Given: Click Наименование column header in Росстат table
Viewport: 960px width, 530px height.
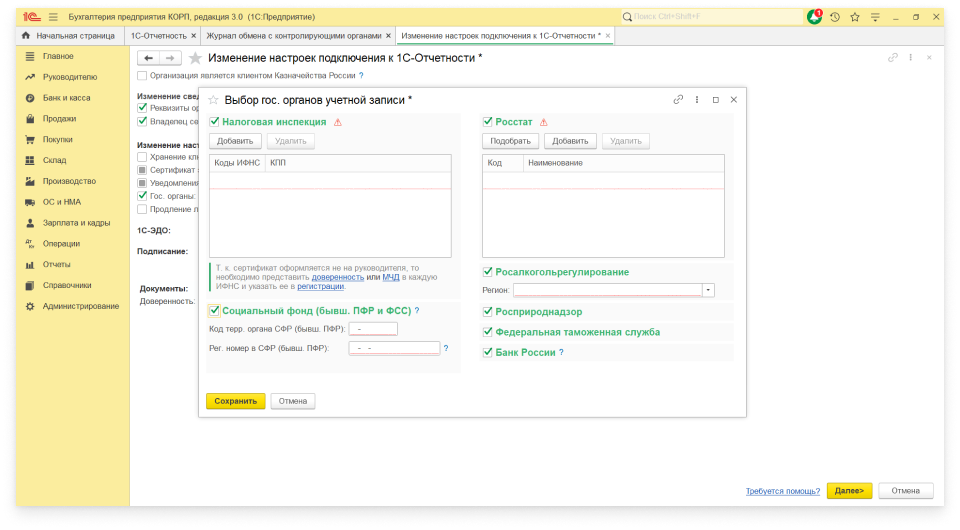Looking at the screenshot, I should [x=623, y=163].
